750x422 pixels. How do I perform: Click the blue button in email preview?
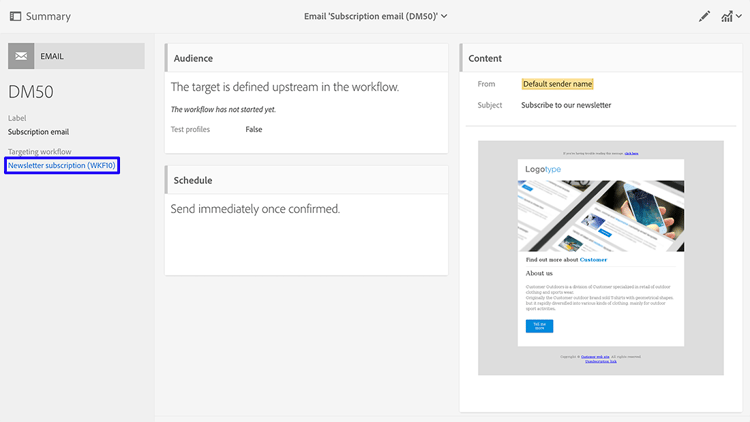coord(539,326)
